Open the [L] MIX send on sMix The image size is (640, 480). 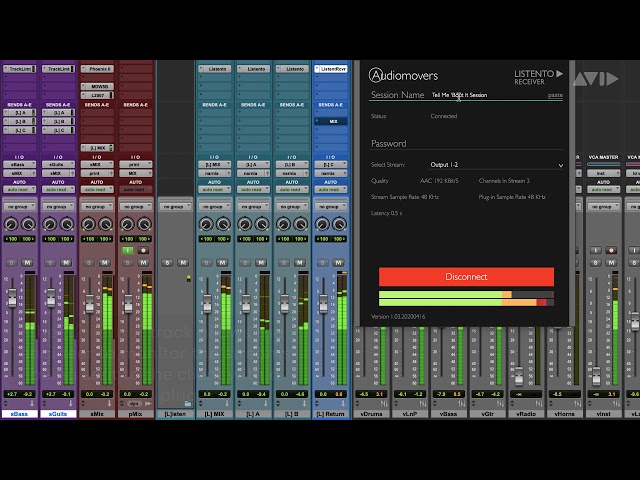(x=97, y=148)
